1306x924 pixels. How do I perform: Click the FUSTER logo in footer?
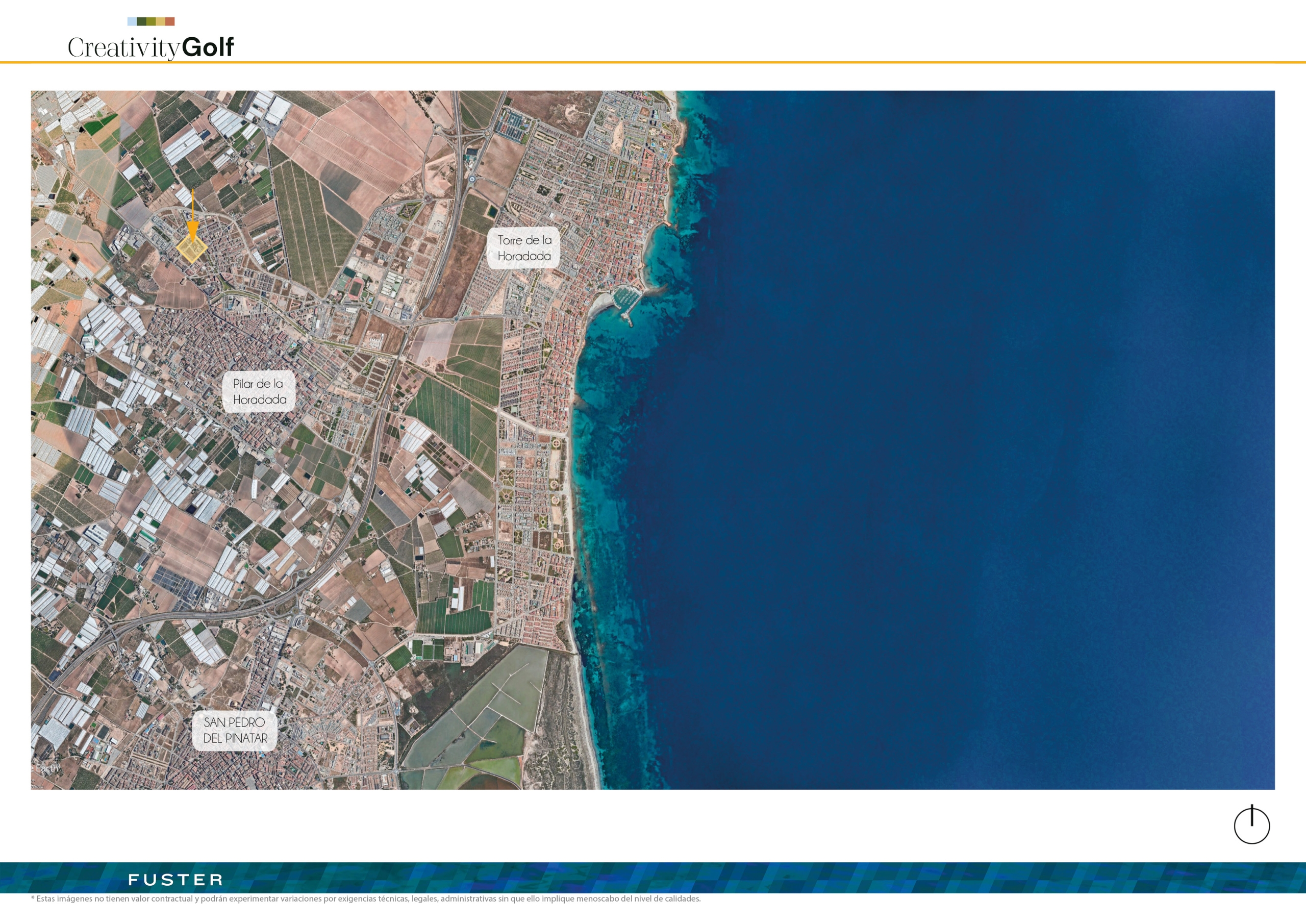176,880
